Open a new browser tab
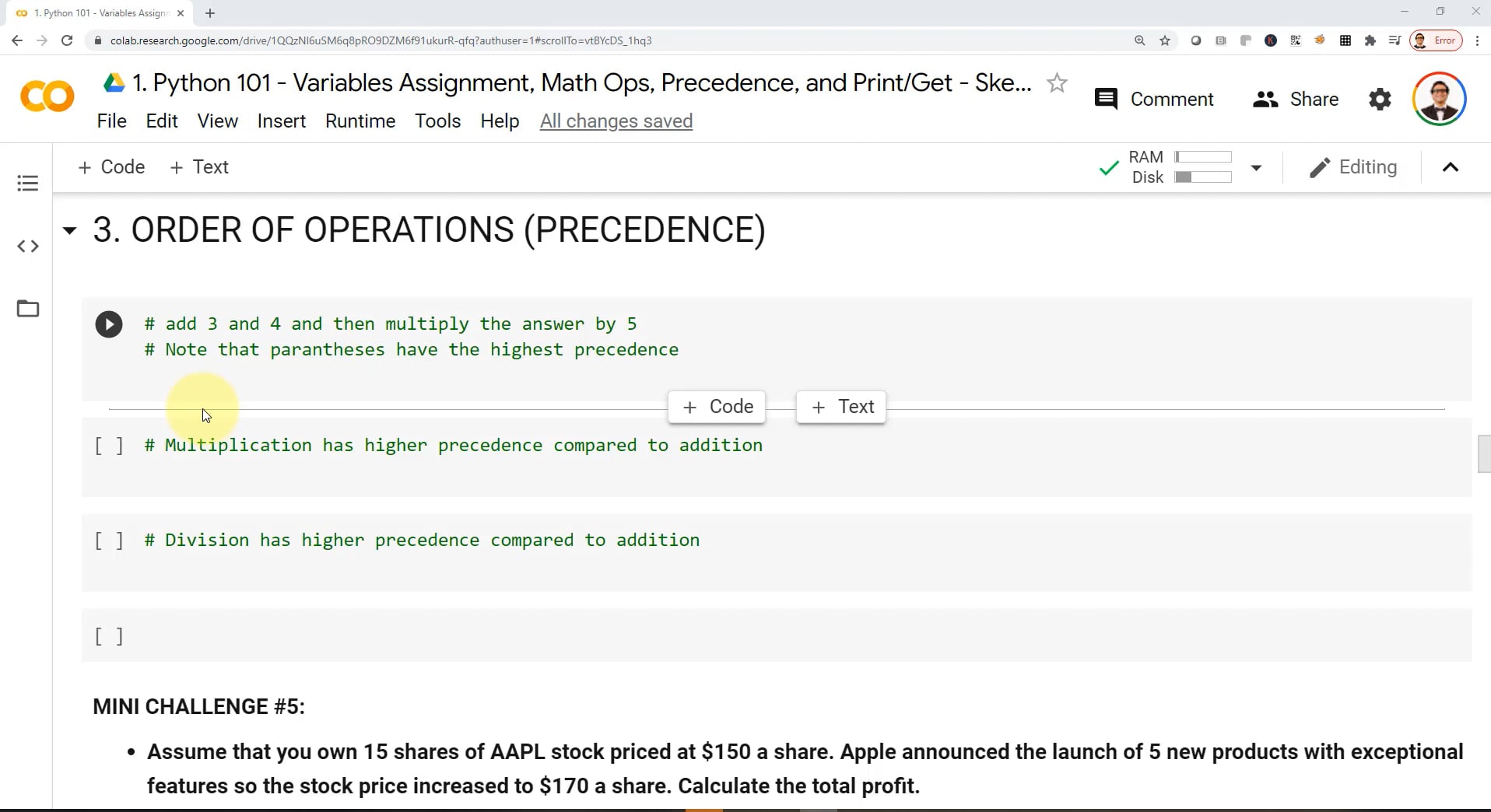The width and height of the screenshot is (1491, 812). 210,13
